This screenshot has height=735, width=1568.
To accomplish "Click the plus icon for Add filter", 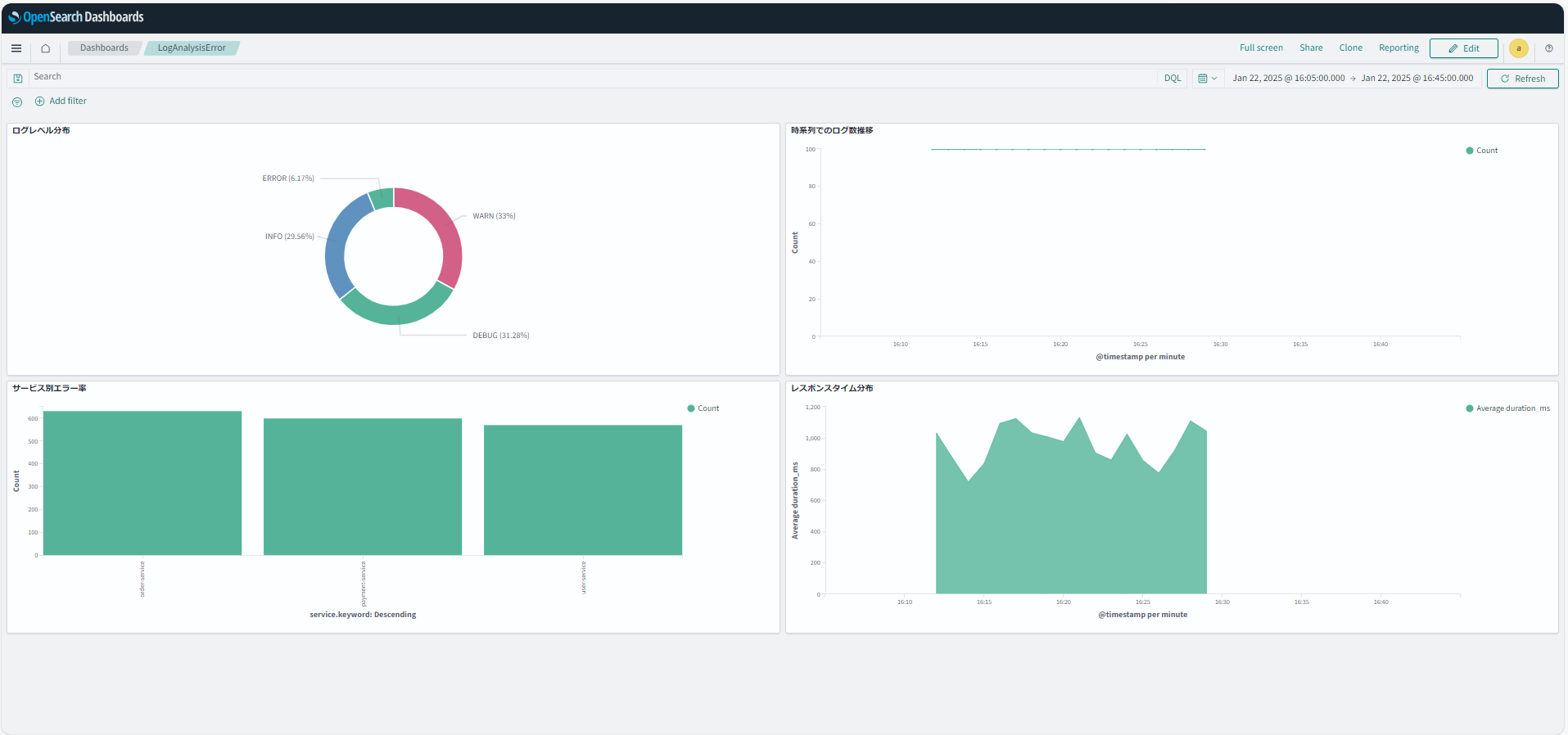I will pos(39,101).
